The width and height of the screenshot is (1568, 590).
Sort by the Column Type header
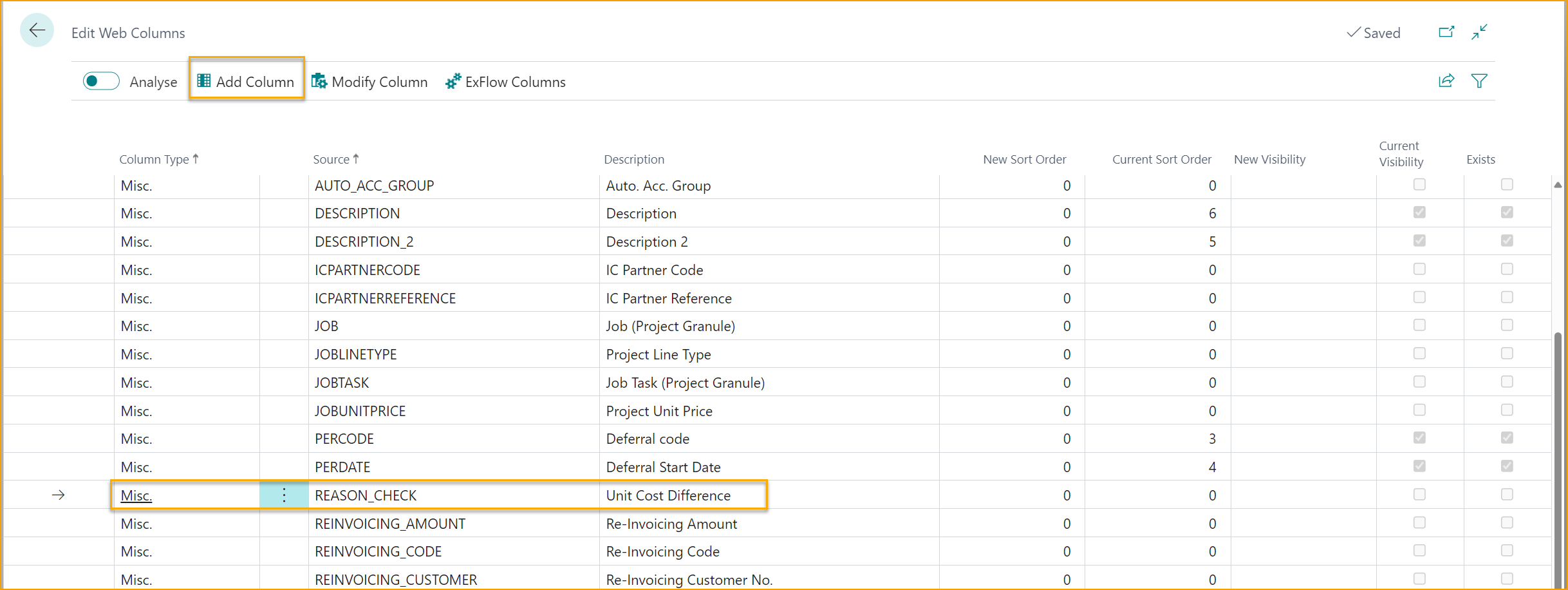click(154, 160)
